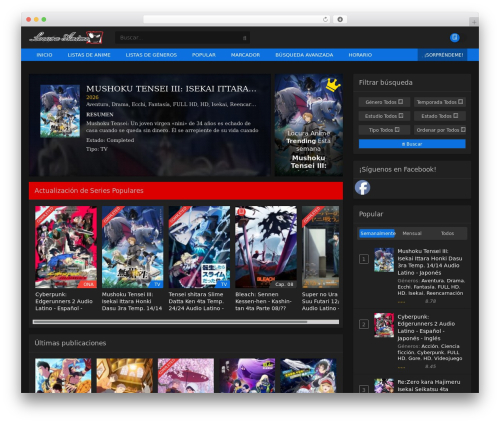Click Cyberpunk thumbnail in Popular list
This screenshot has width=500, height=423.
pos(384,325)
